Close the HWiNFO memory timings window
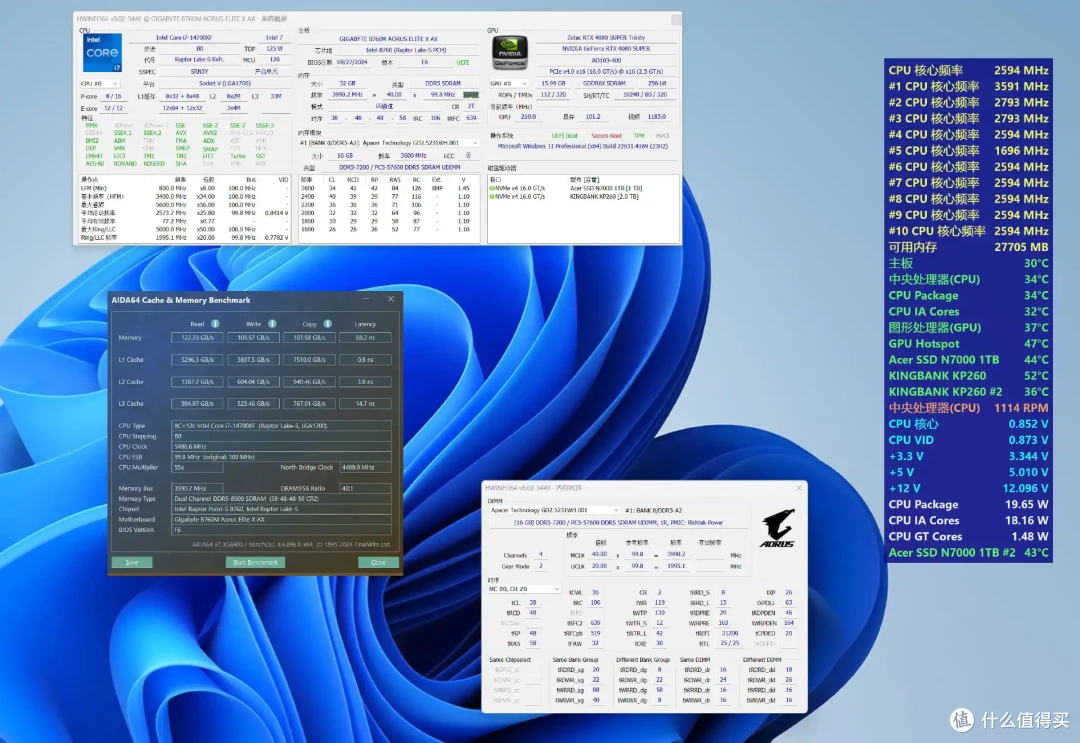The image size is (1080, 743). pos(798,488)
